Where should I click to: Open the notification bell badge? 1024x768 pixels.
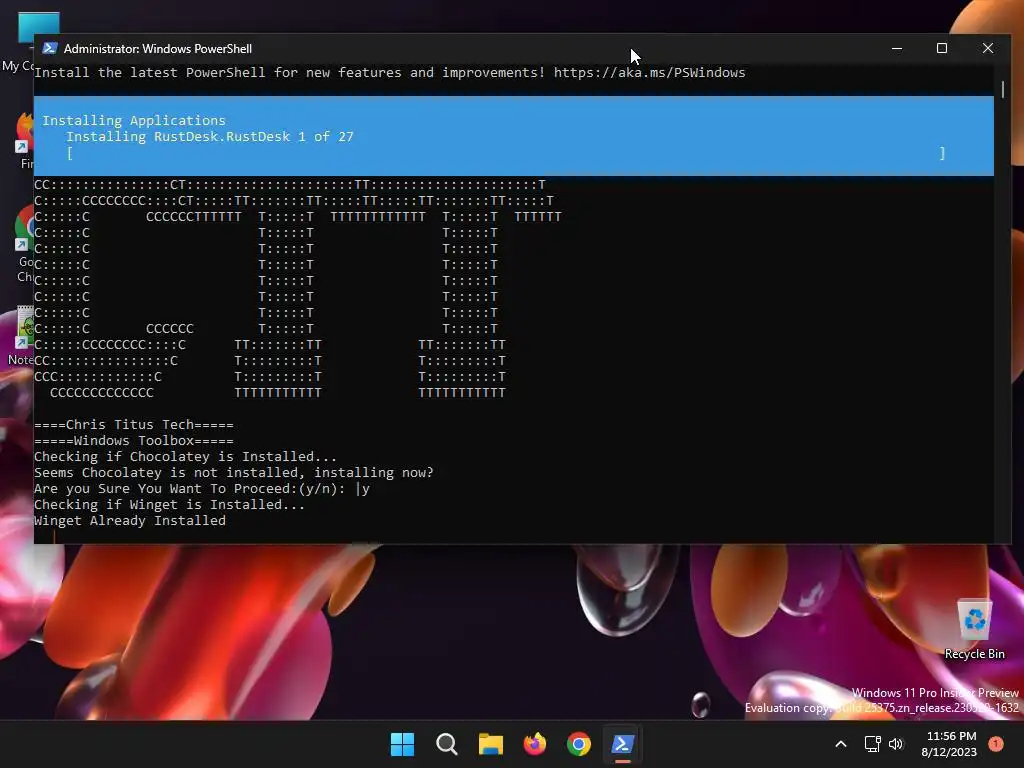coord(996,743)
